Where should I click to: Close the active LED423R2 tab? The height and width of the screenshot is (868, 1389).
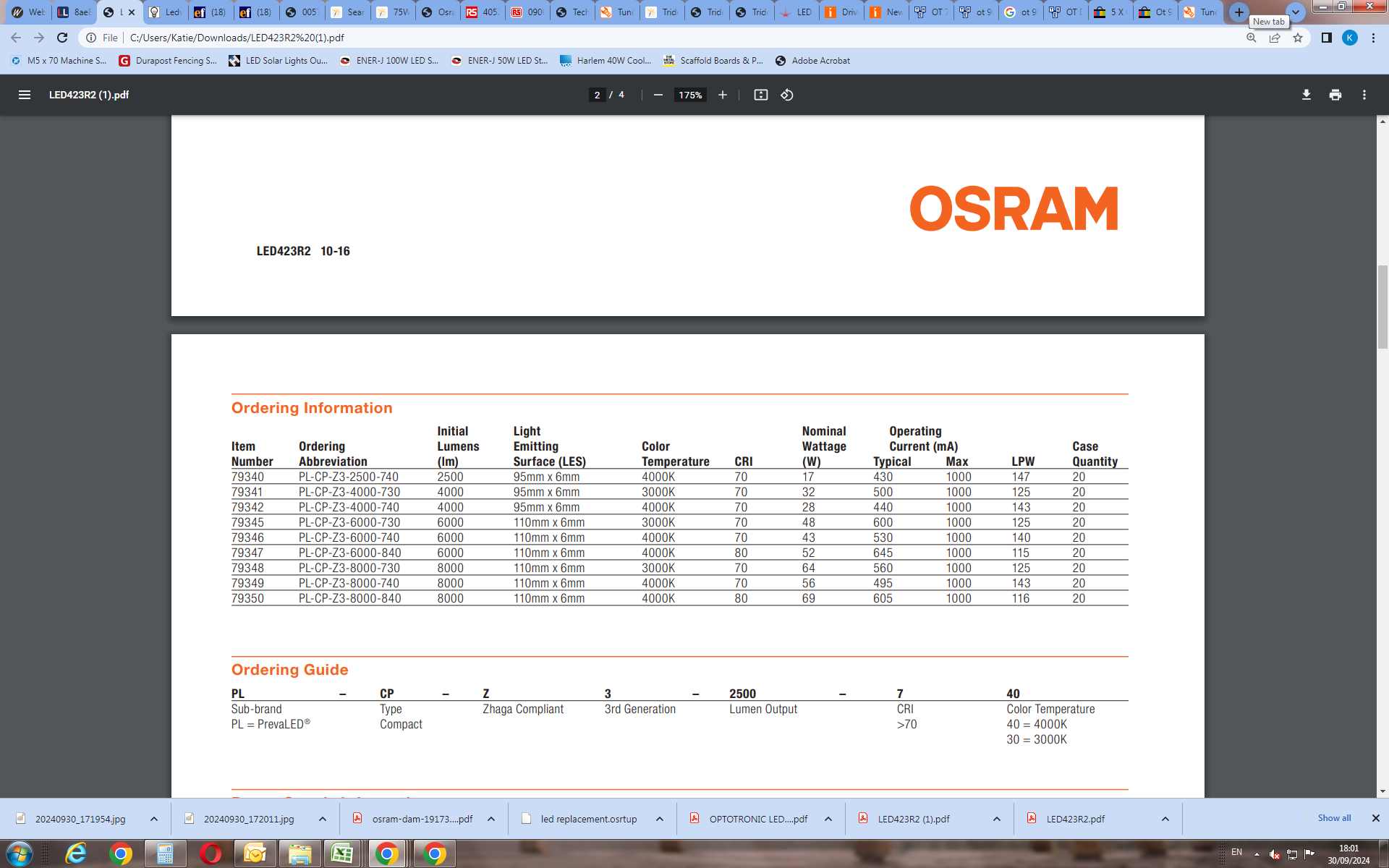[x=132, y=12]
